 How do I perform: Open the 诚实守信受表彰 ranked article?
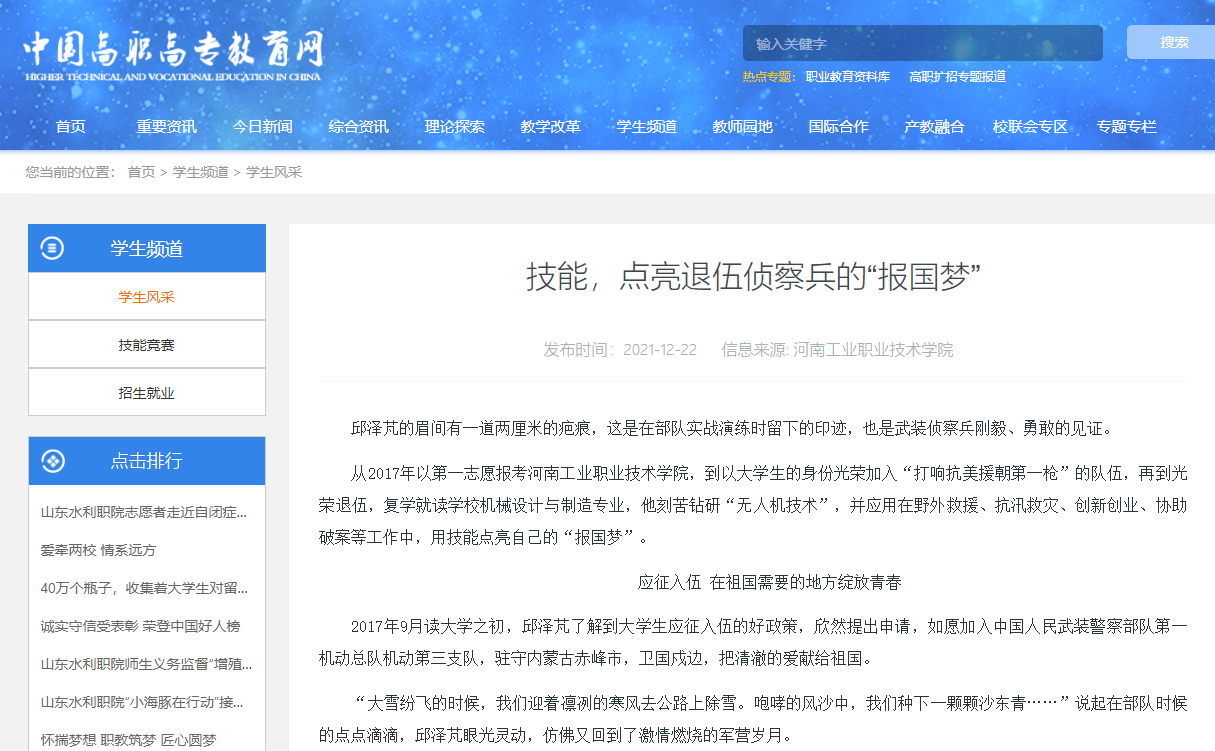coord(140,626)
